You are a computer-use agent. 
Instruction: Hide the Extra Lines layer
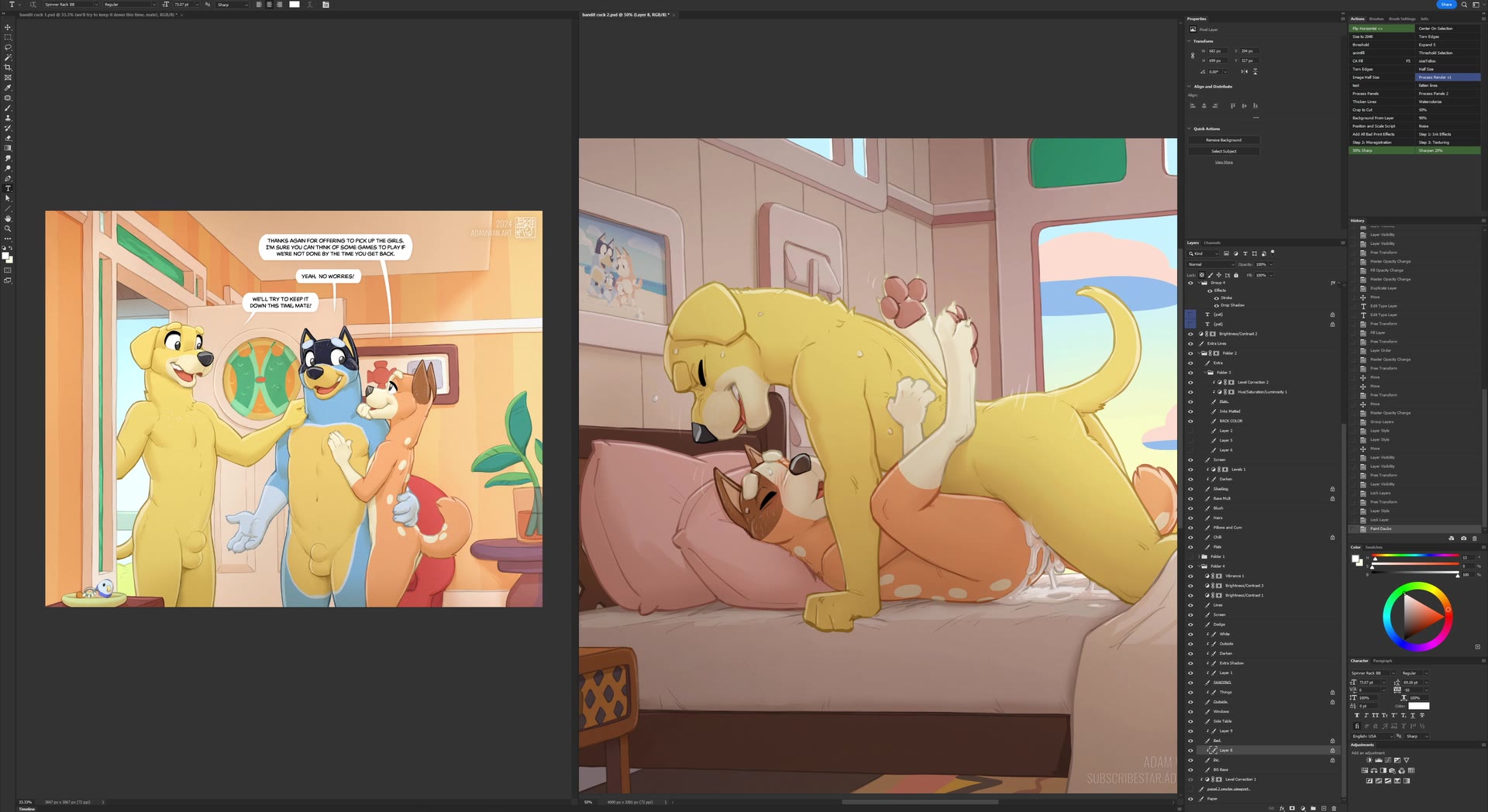pyautogui.click(x=1190, y=343)
